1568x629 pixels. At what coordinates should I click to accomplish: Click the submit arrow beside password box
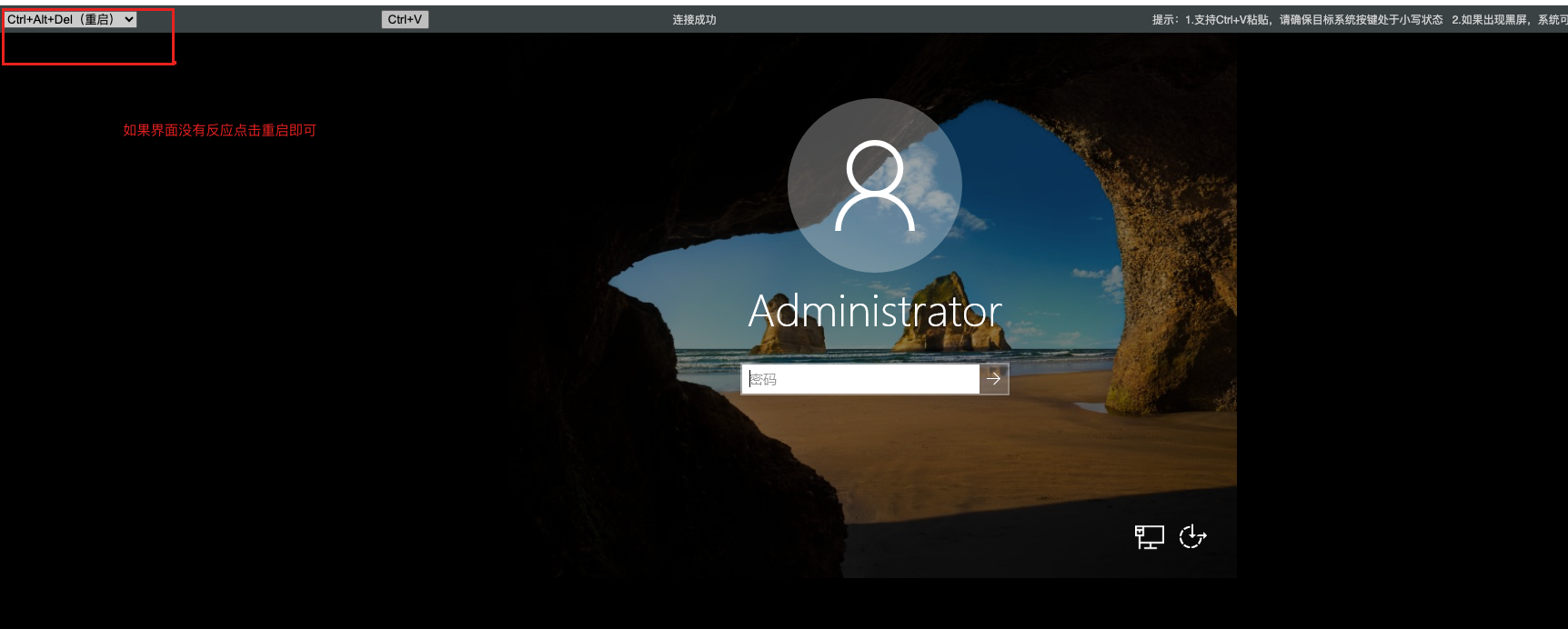(994, 379)
